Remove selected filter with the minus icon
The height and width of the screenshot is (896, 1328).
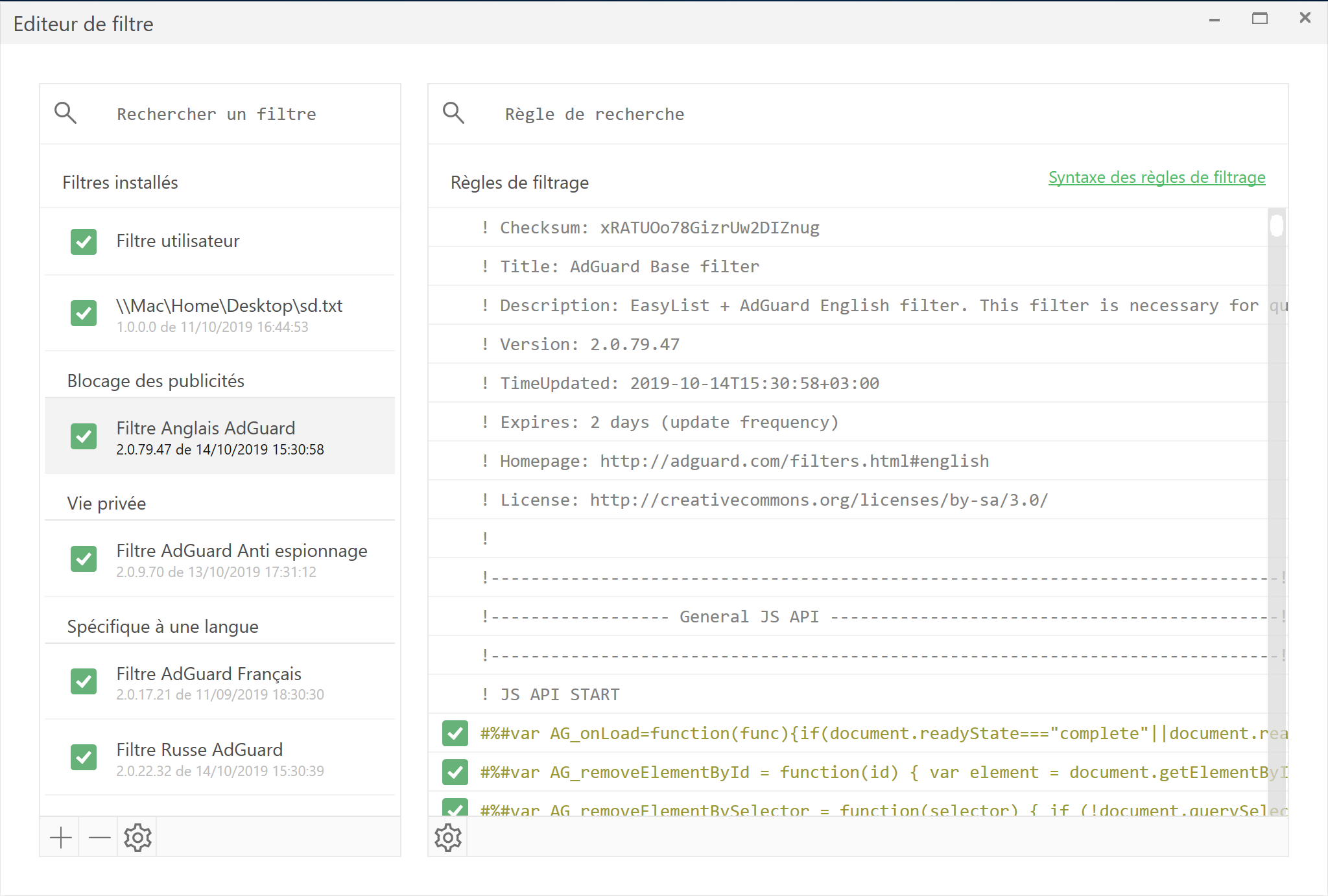coord(99,837)
